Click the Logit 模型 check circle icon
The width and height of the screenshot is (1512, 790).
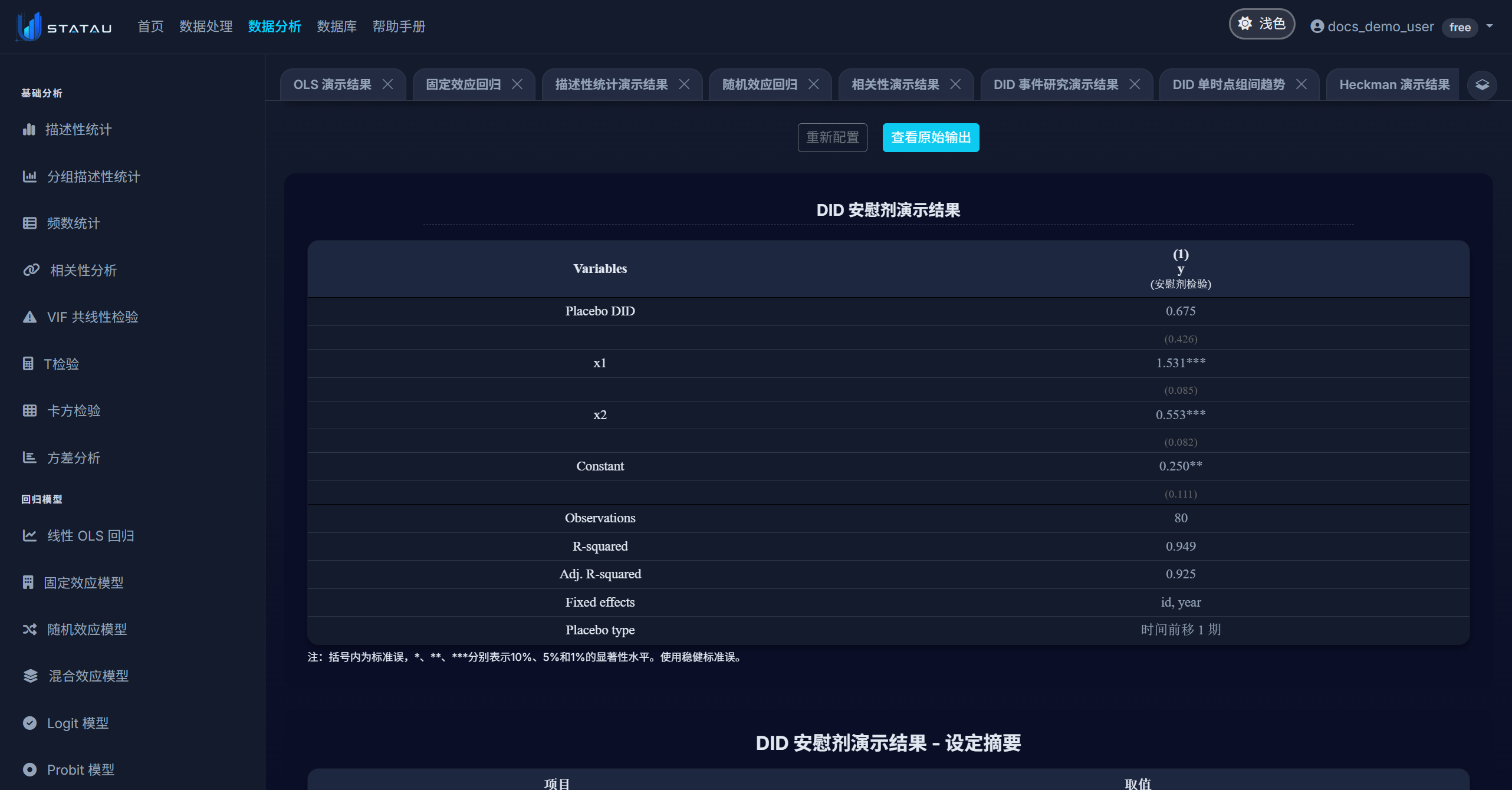point(29,723)
